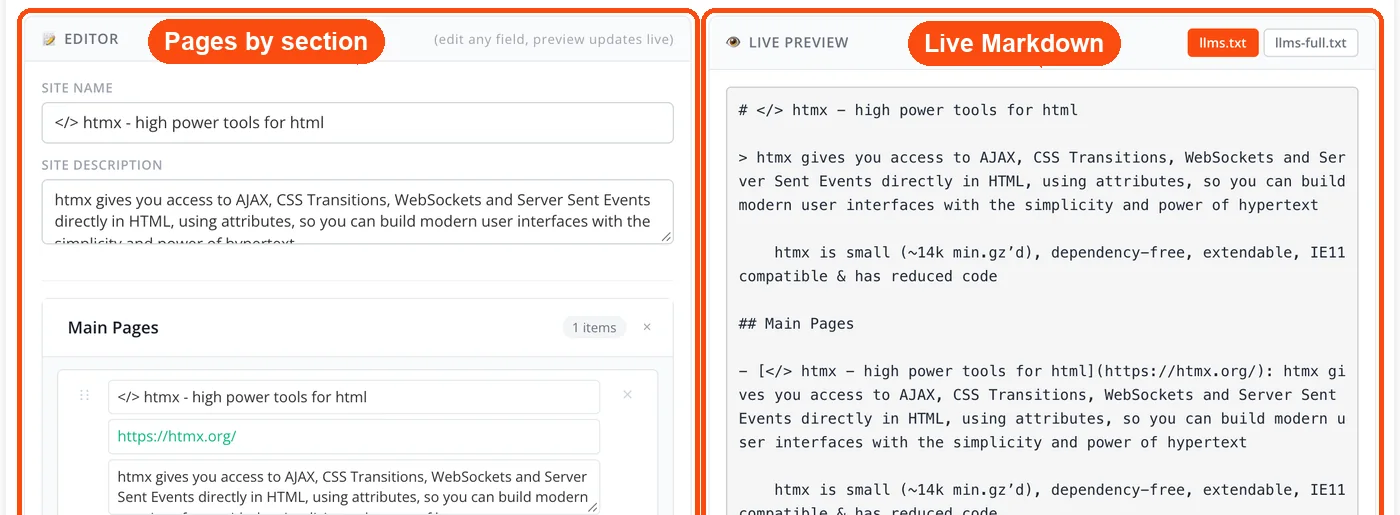Click the Site Name label

[77, 88]
